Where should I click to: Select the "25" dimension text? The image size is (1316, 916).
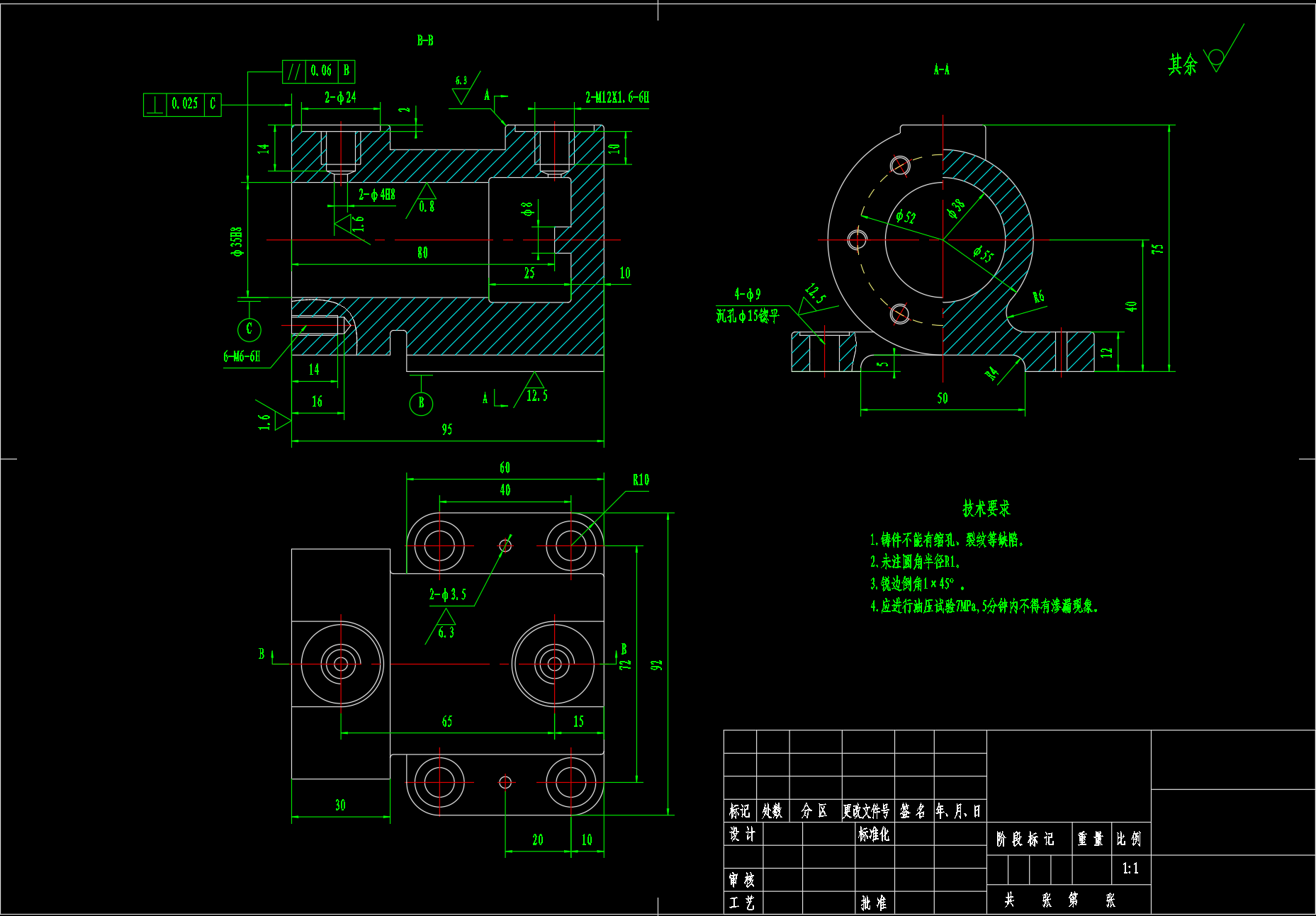[529, 273]
